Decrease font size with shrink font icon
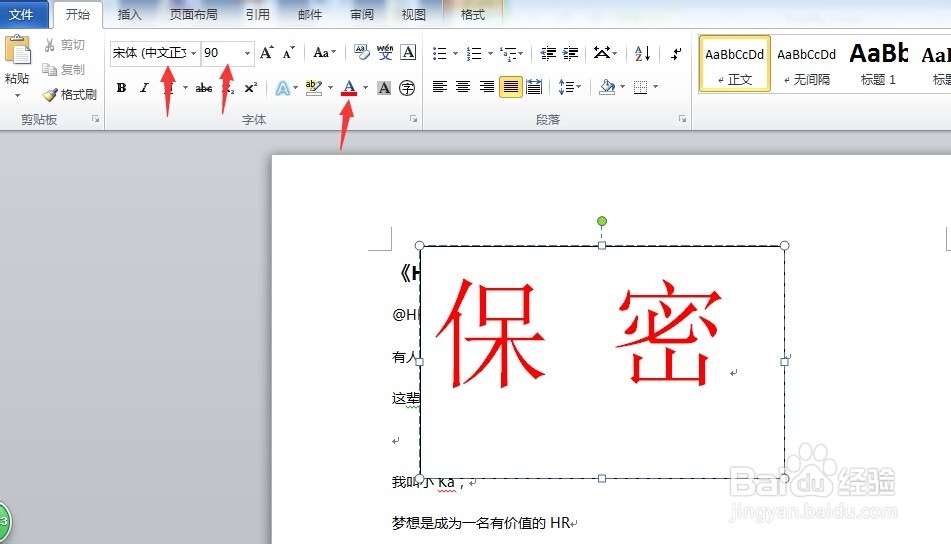The image size is (951, 544). [289, 53]
